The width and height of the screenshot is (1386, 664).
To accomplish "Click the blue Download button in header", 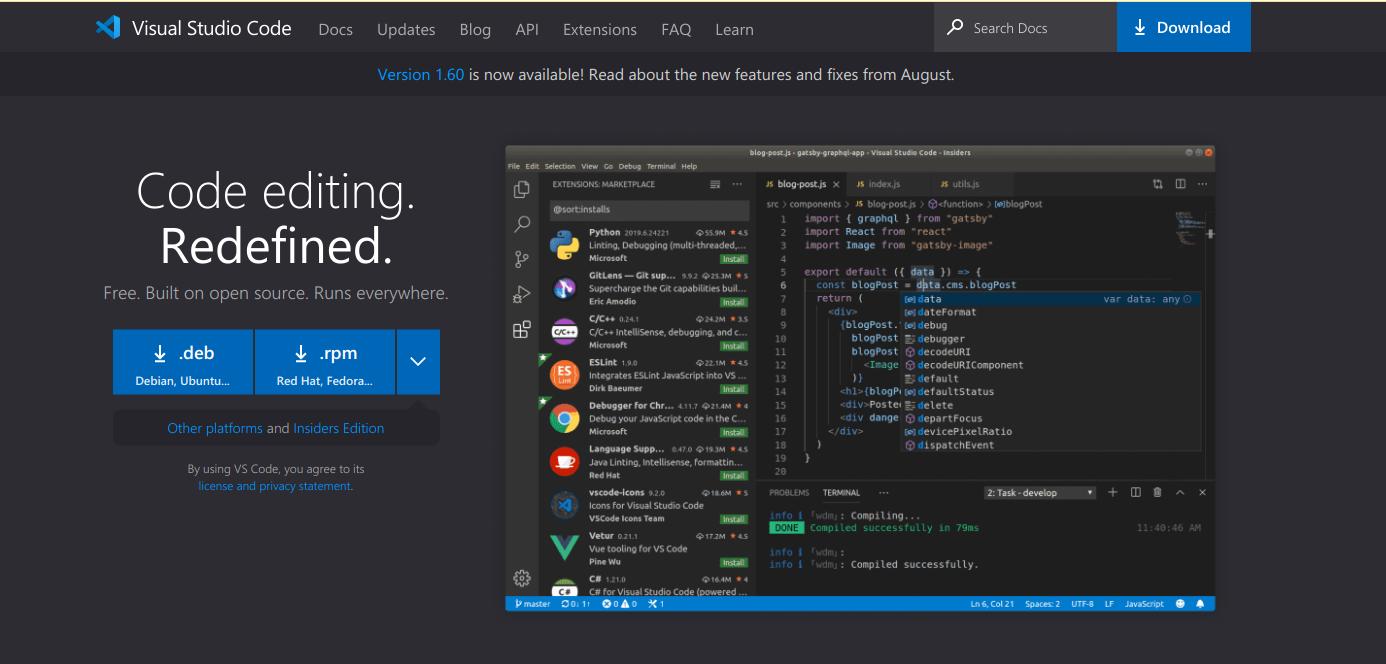I will (1183, 28).
